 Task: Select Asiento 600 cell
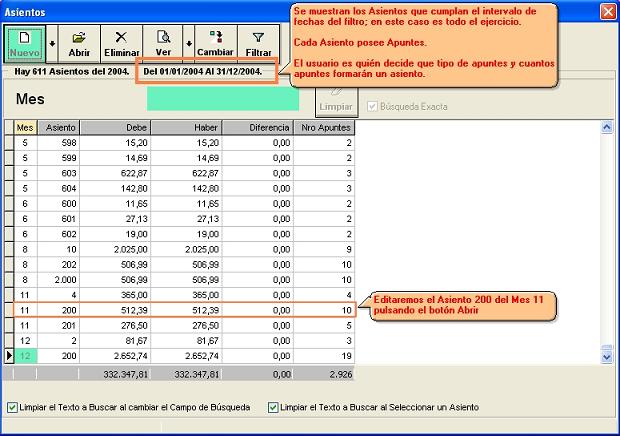[59, 204]
